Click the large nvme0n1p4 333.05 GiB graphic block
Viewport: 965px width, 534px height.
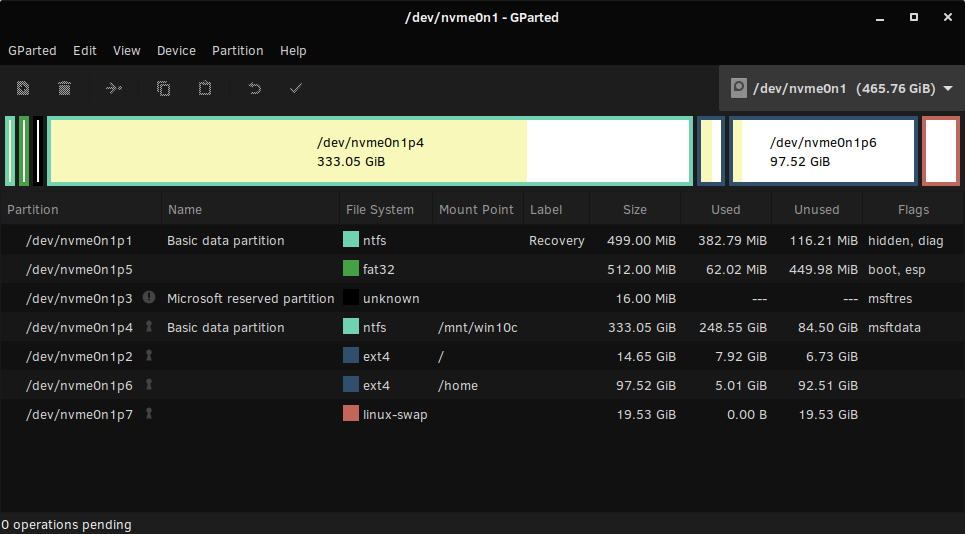[370, 151]
